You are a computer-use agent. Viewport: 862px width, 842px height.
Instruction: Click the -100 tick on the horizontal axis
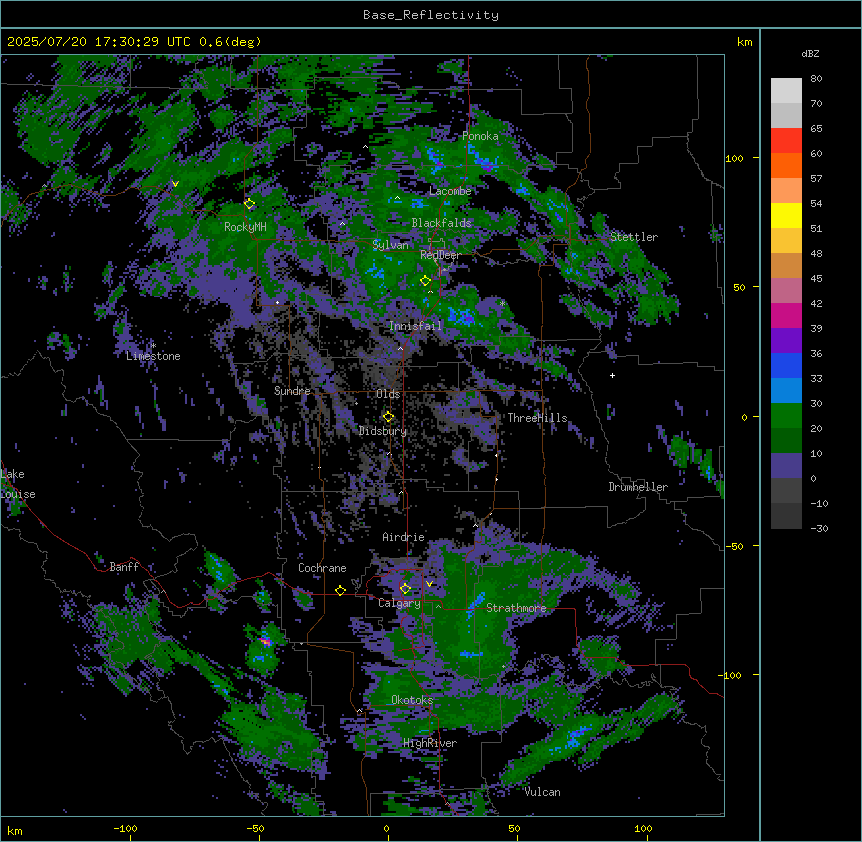(x=125, y=829)
